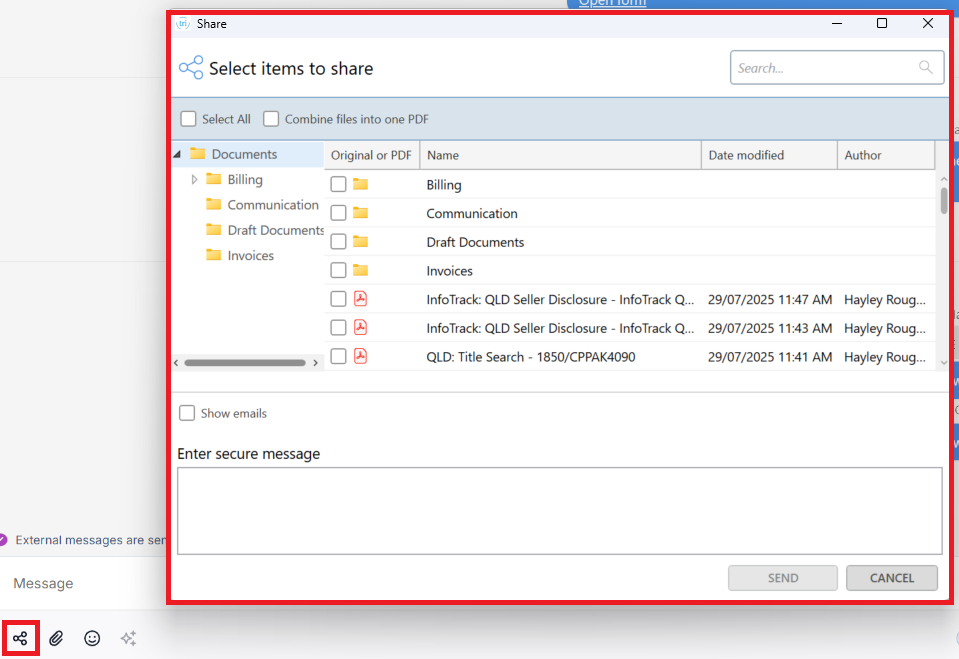This screenshot has width=959, height=659.
Task: Click the folder icon in the Draft Documents row
Action: tap(361, 242)
